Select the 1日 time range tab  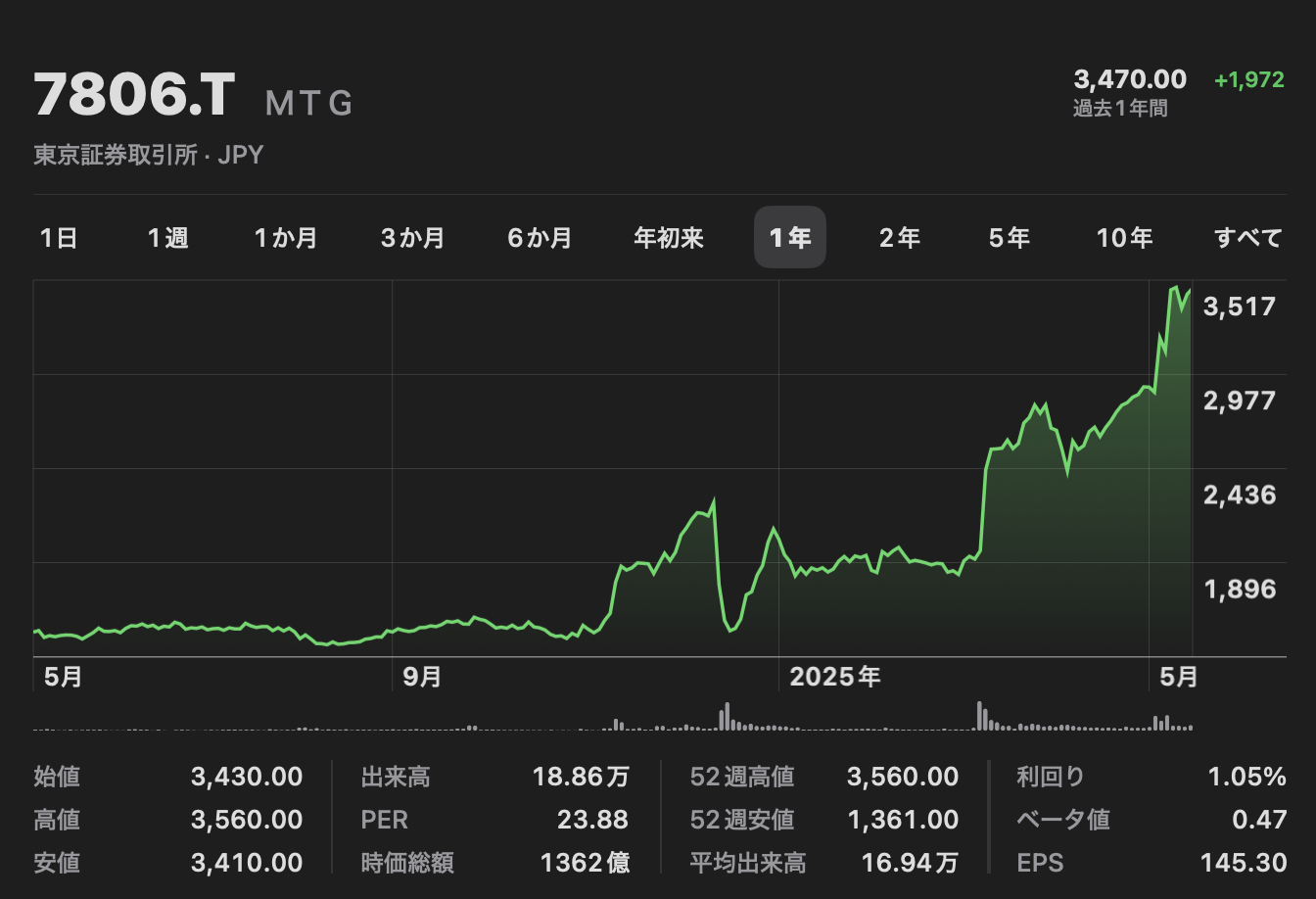(x=59, y=238)
